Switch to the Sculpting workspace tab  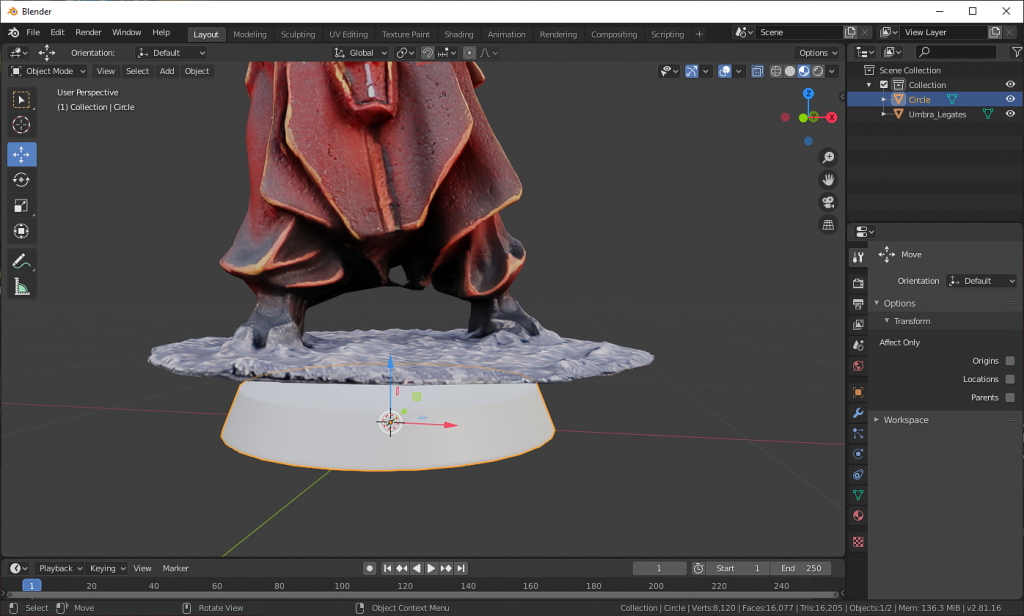click(297, 33)
